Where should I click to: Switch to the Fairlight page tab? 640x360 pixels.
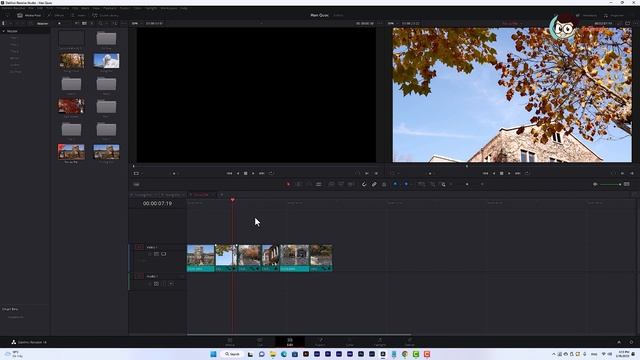point(380,342)
